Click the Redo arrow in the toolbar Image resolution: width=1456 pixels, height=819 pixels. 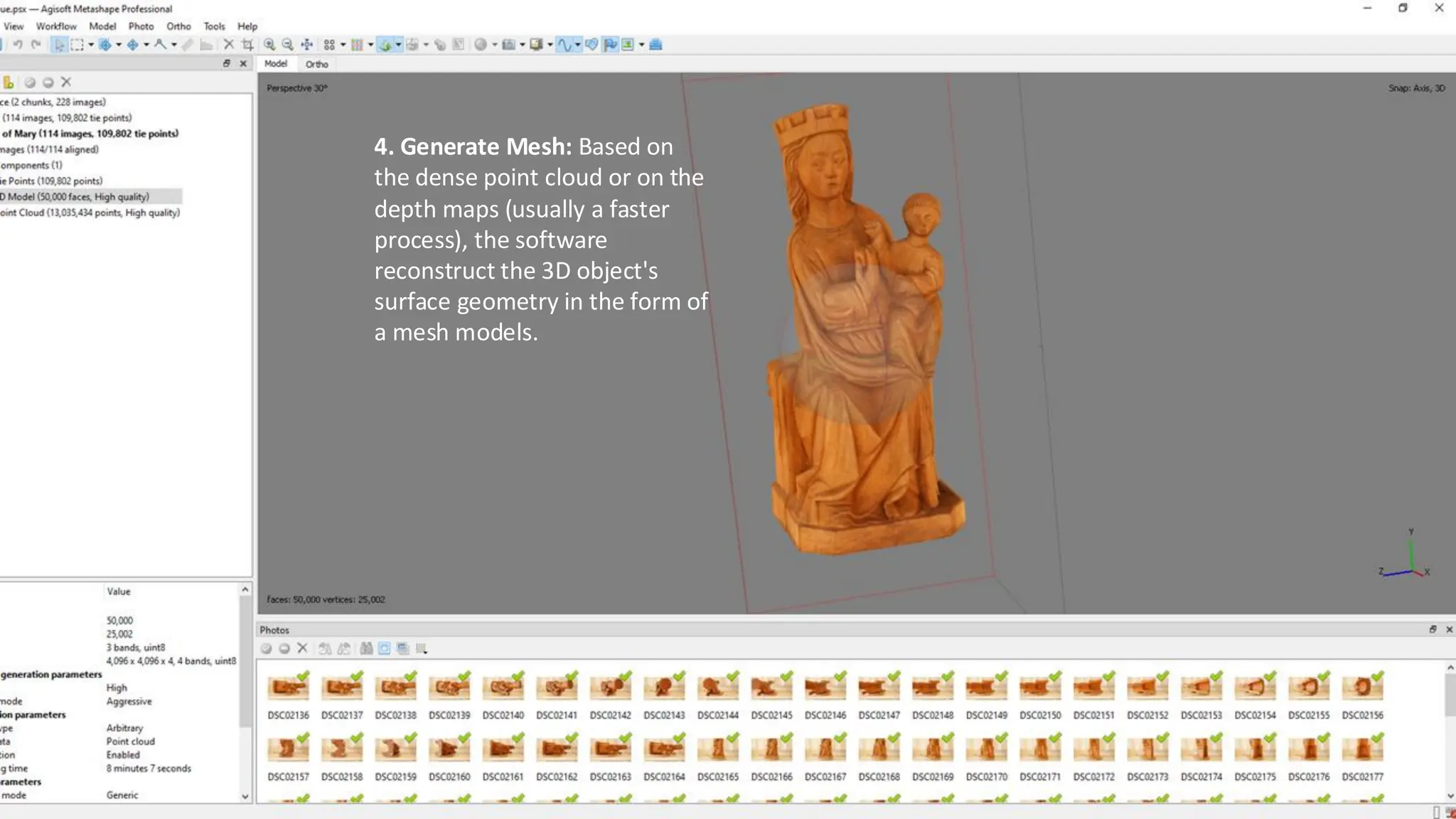point(36,45)
